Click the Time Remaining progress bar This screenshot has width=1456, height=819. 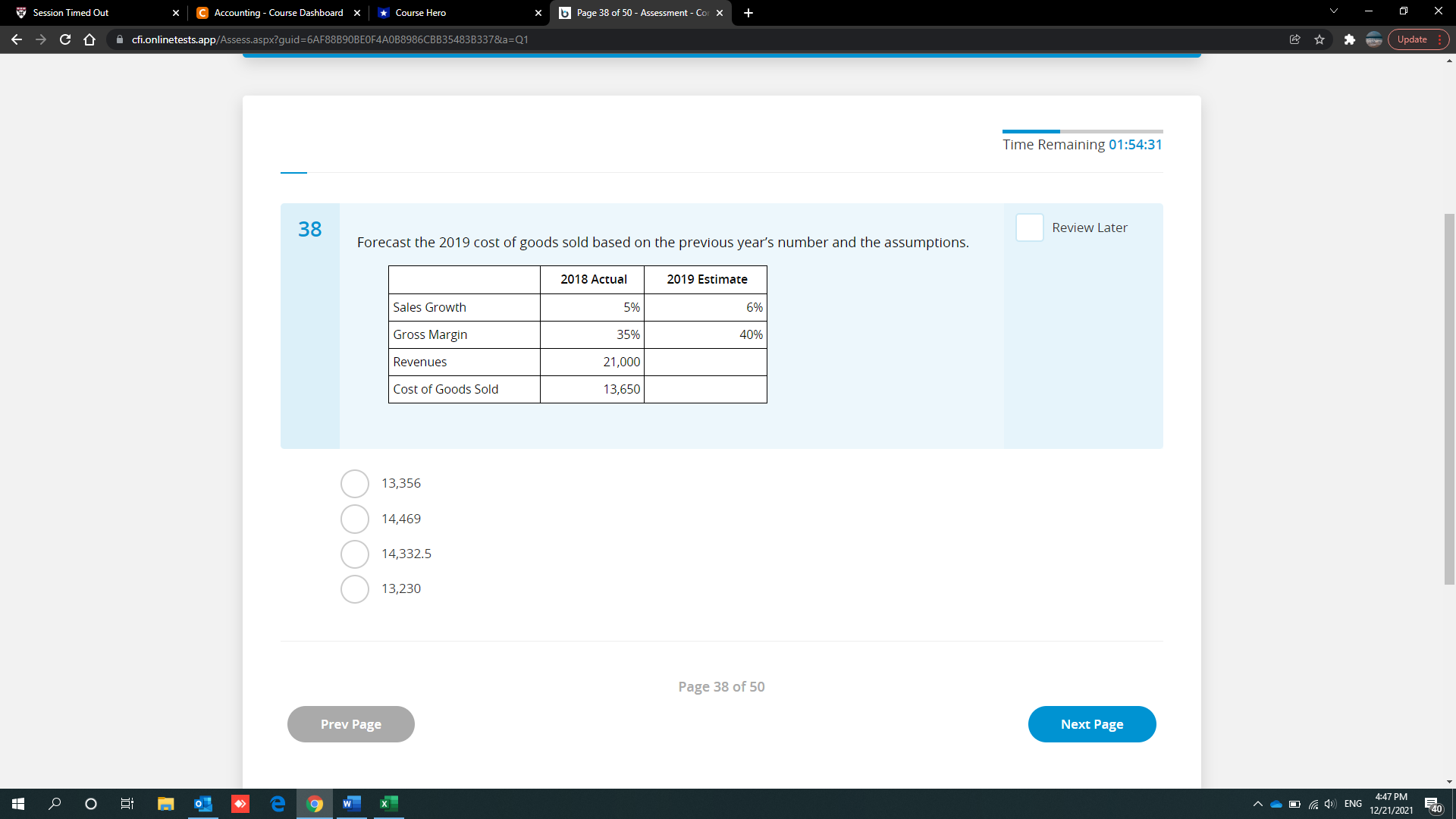(1082, 131)
